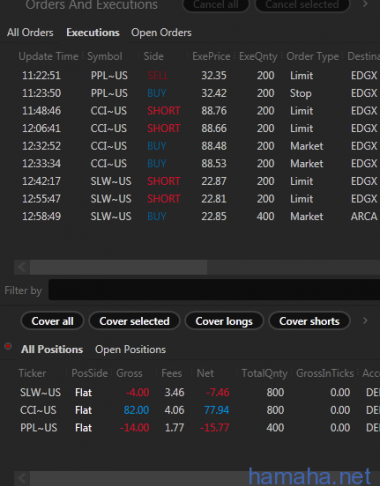This screenshot has height=486, width=380.
Task: Click the chevron after Cancel selected button
Action: pyautogui.click(x=365, y=4)
